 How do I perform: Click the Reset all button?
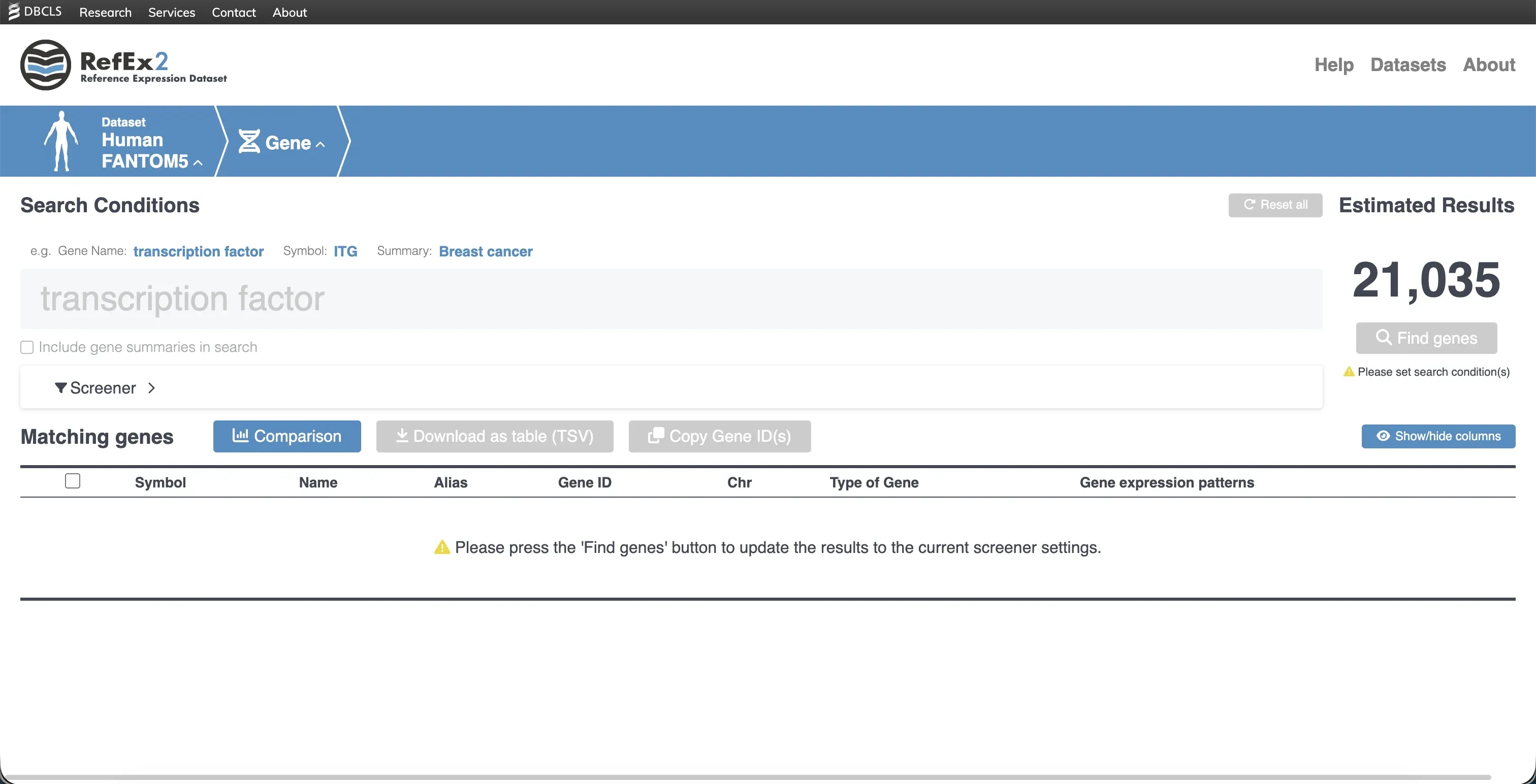tap(1275, 205)
